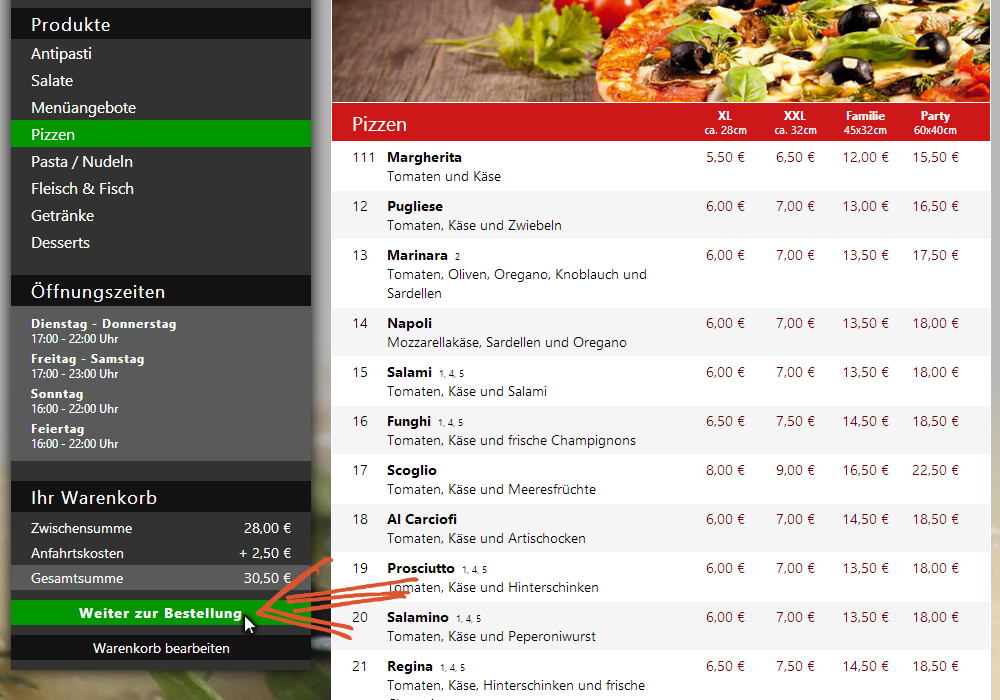Click the Pugliese pizza name

click(x=415, y=207)
